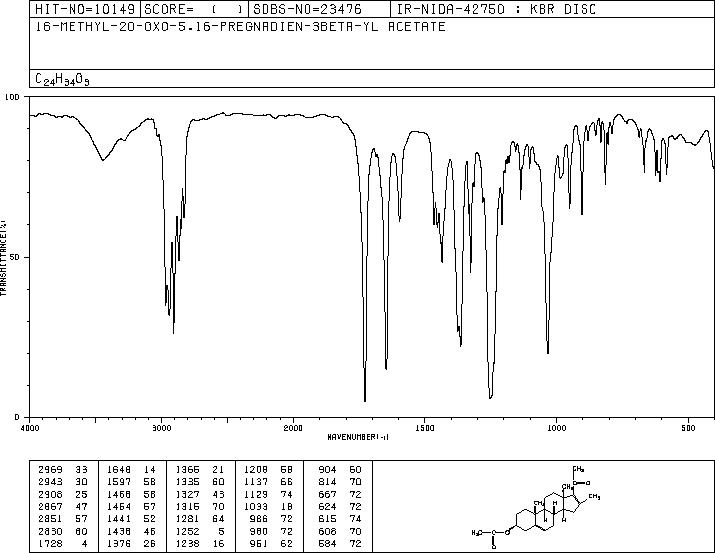Click the 2908 peak entry in the table

tap(63, 494)
